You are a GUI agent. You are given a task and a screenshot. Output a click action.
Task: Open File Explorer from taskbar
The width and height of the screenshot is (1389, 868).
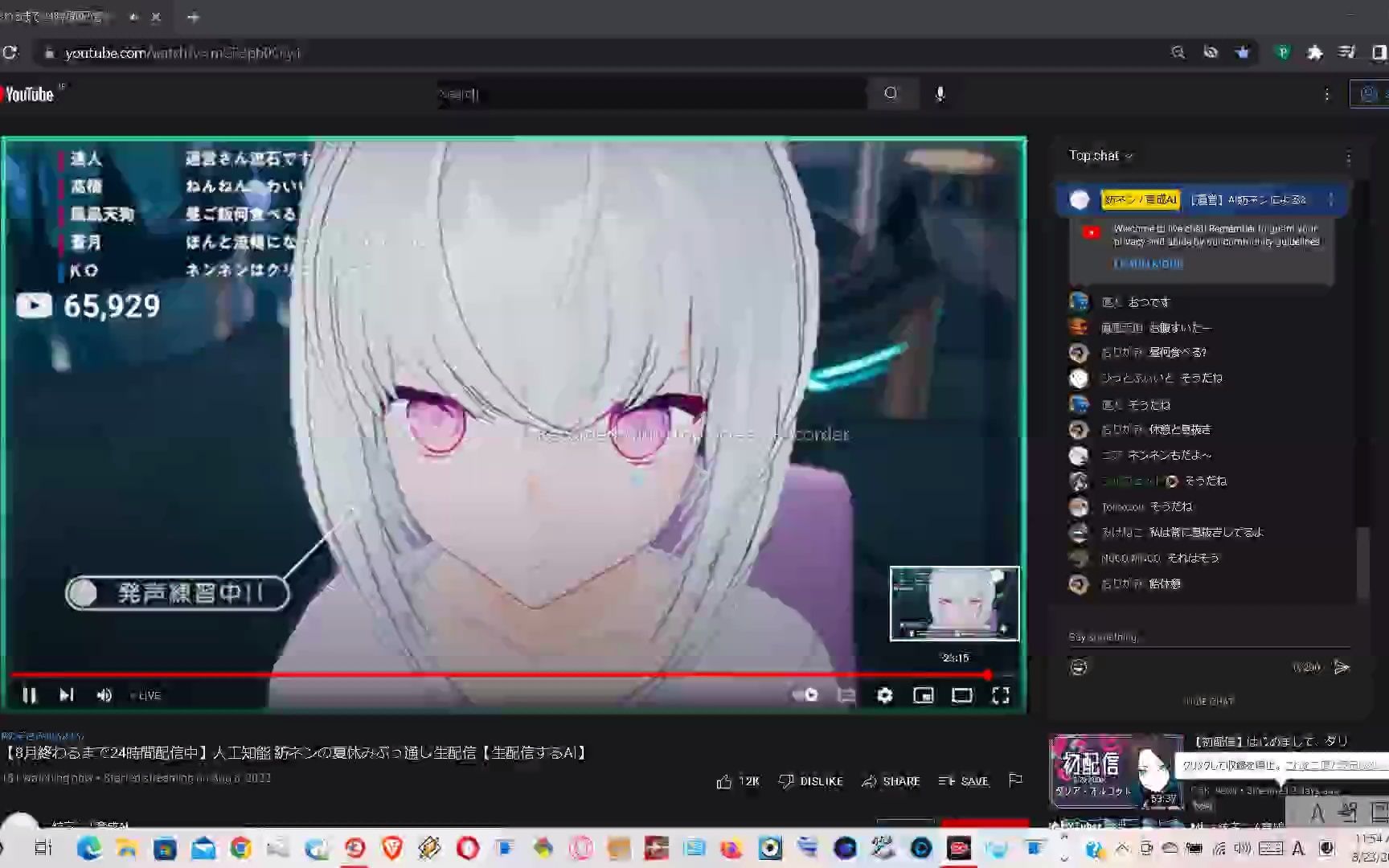pyautogui.click(x=126, y=848)
